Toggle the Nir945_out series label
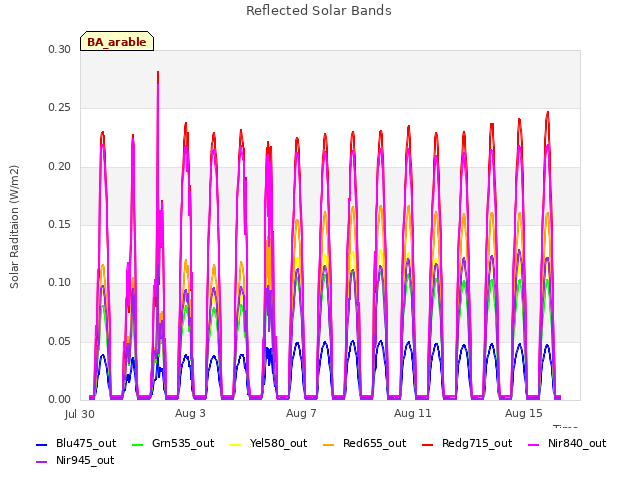Screen dimensions: 640x480 coord(85,460)
